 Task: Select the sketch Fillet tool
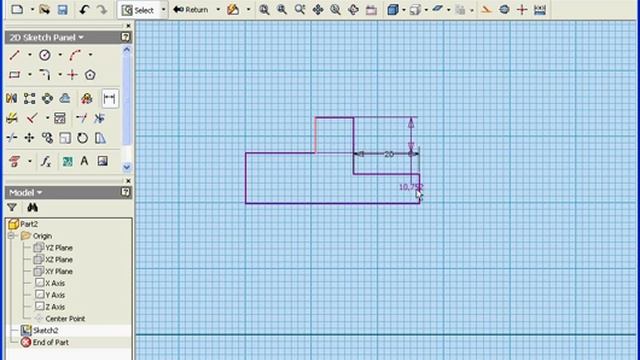pyautogui.click(x=45, y=75)
